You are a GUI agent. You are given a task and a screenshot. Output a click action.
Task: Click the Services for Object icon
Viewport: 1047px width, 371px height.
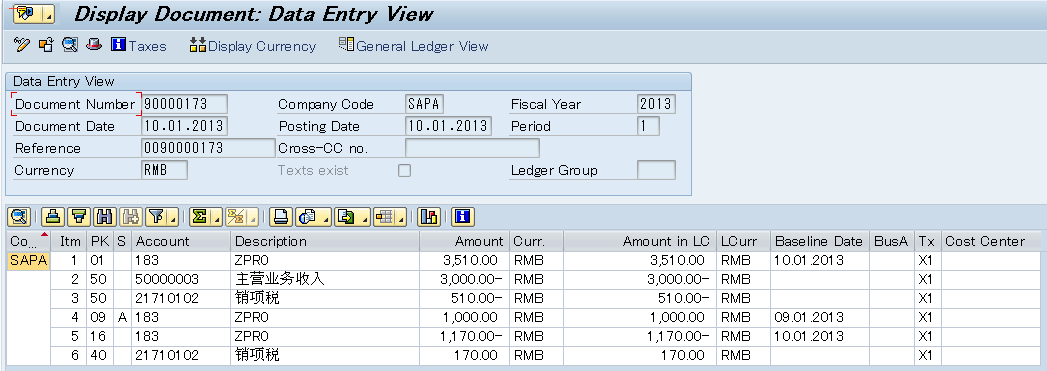click(26, 13)
